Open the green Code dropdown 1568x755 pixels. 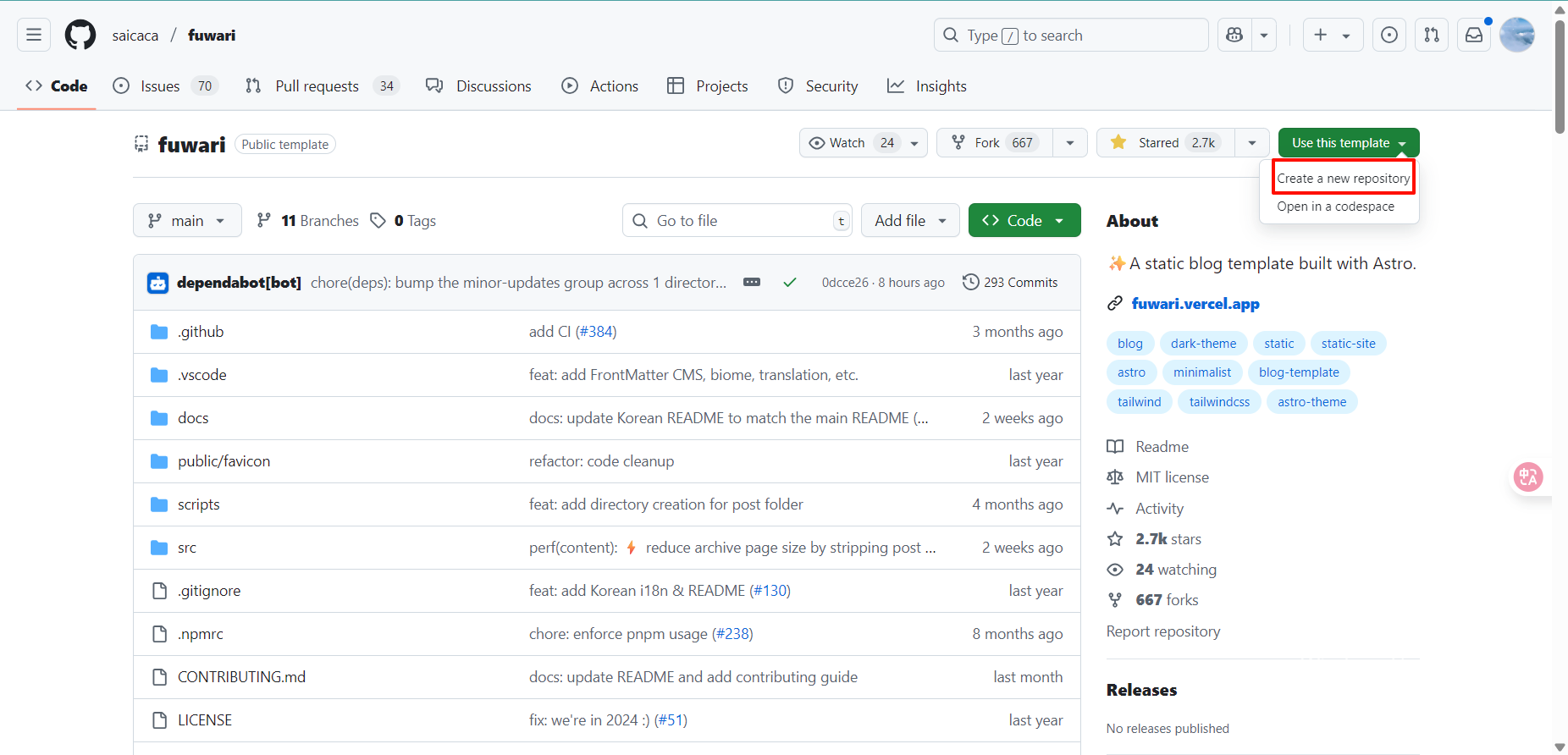pyautogui.click(x=1024, y=221)
